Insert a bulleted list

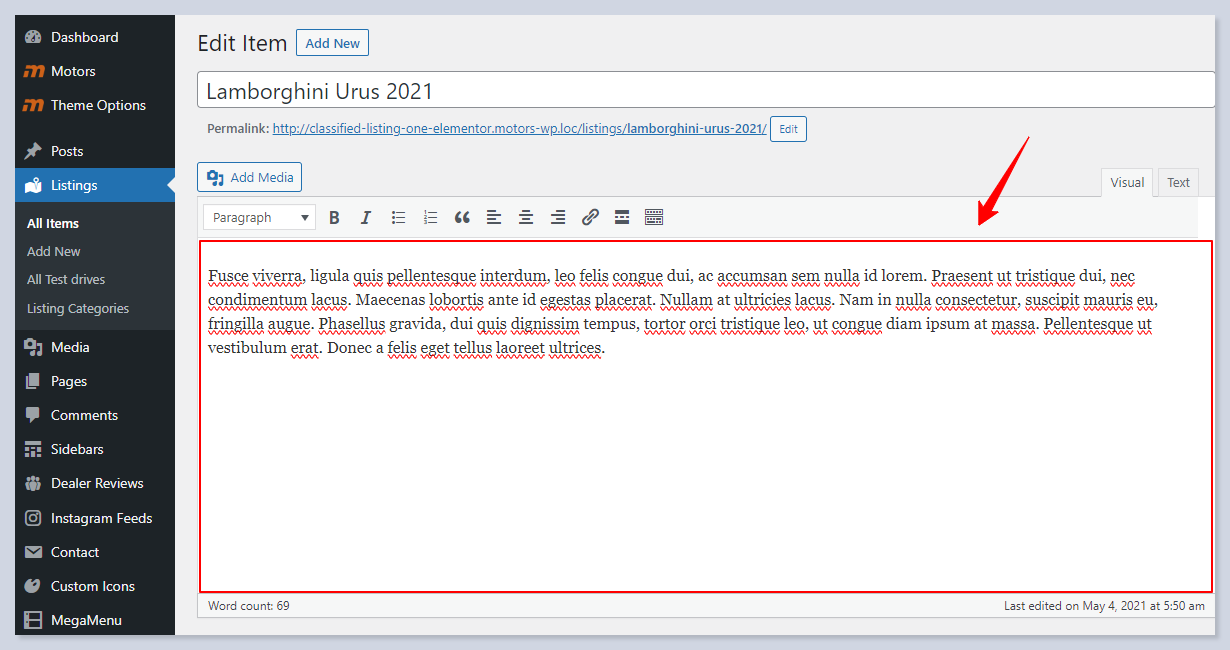coord(398,217)
